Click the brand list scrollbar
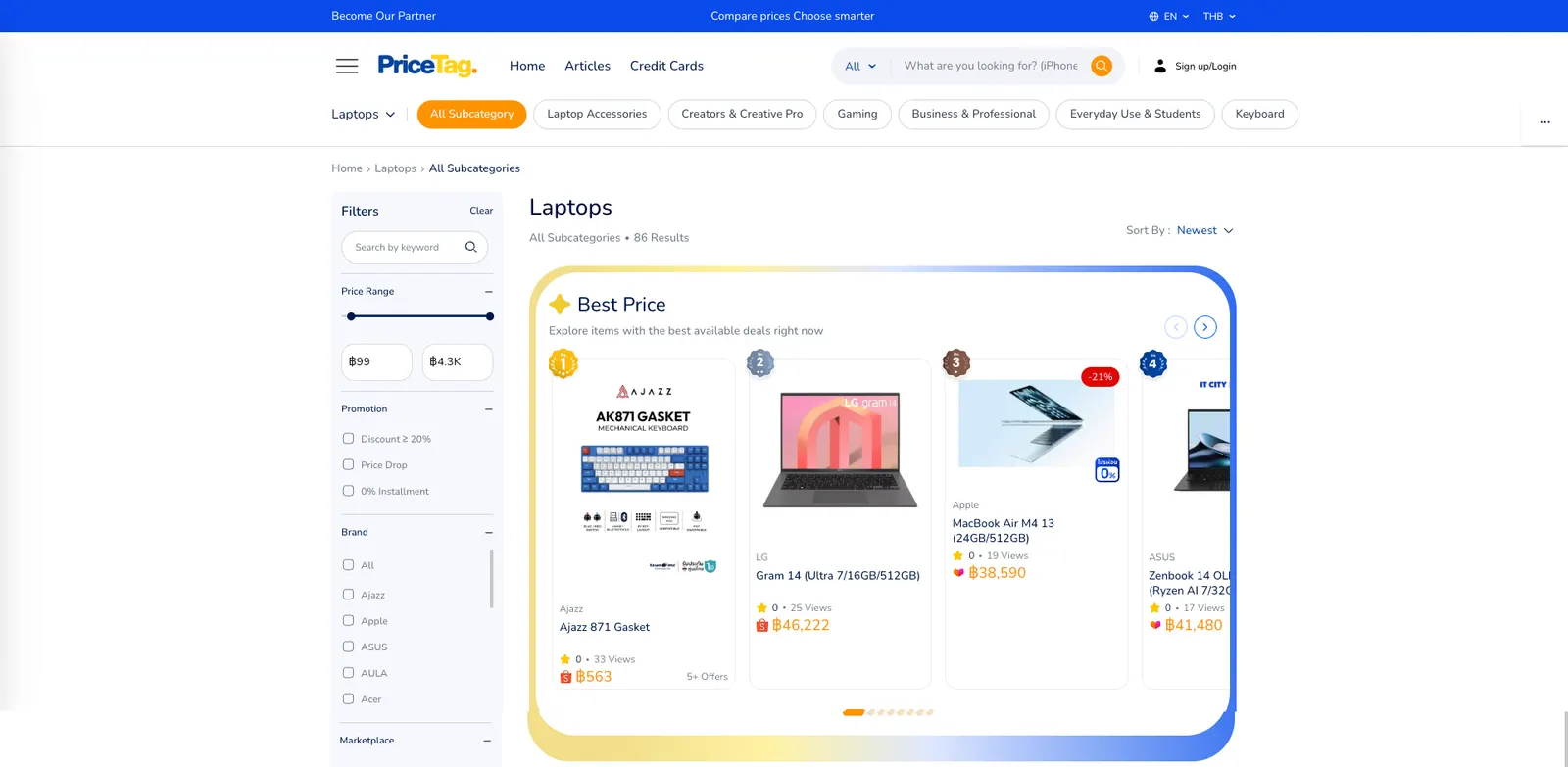Screen dimensions: 1568x767 (x=491, y=578)
